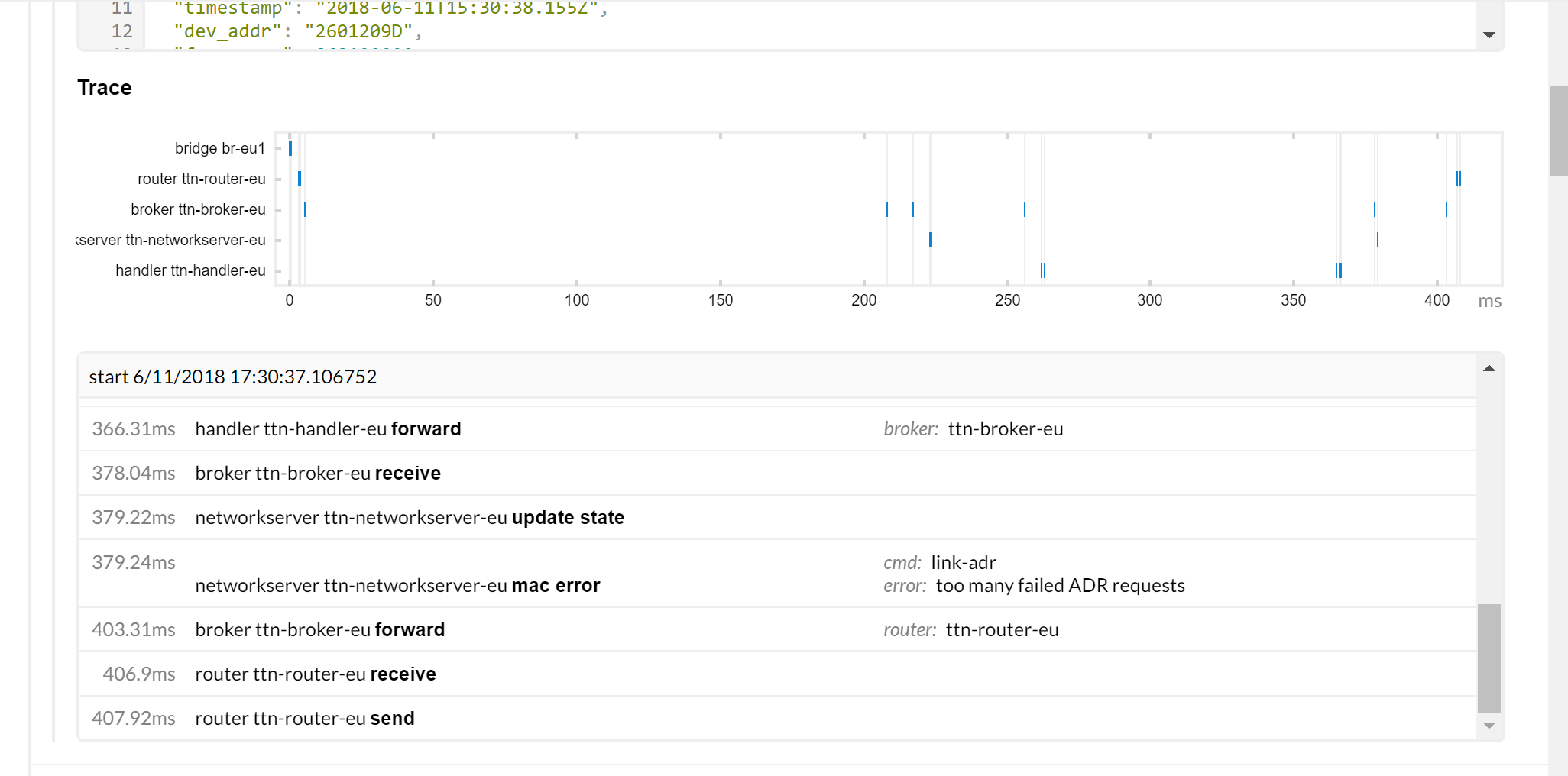
Task: Click the page vertical scrollbar thumb
Action: pos(1558,131)
